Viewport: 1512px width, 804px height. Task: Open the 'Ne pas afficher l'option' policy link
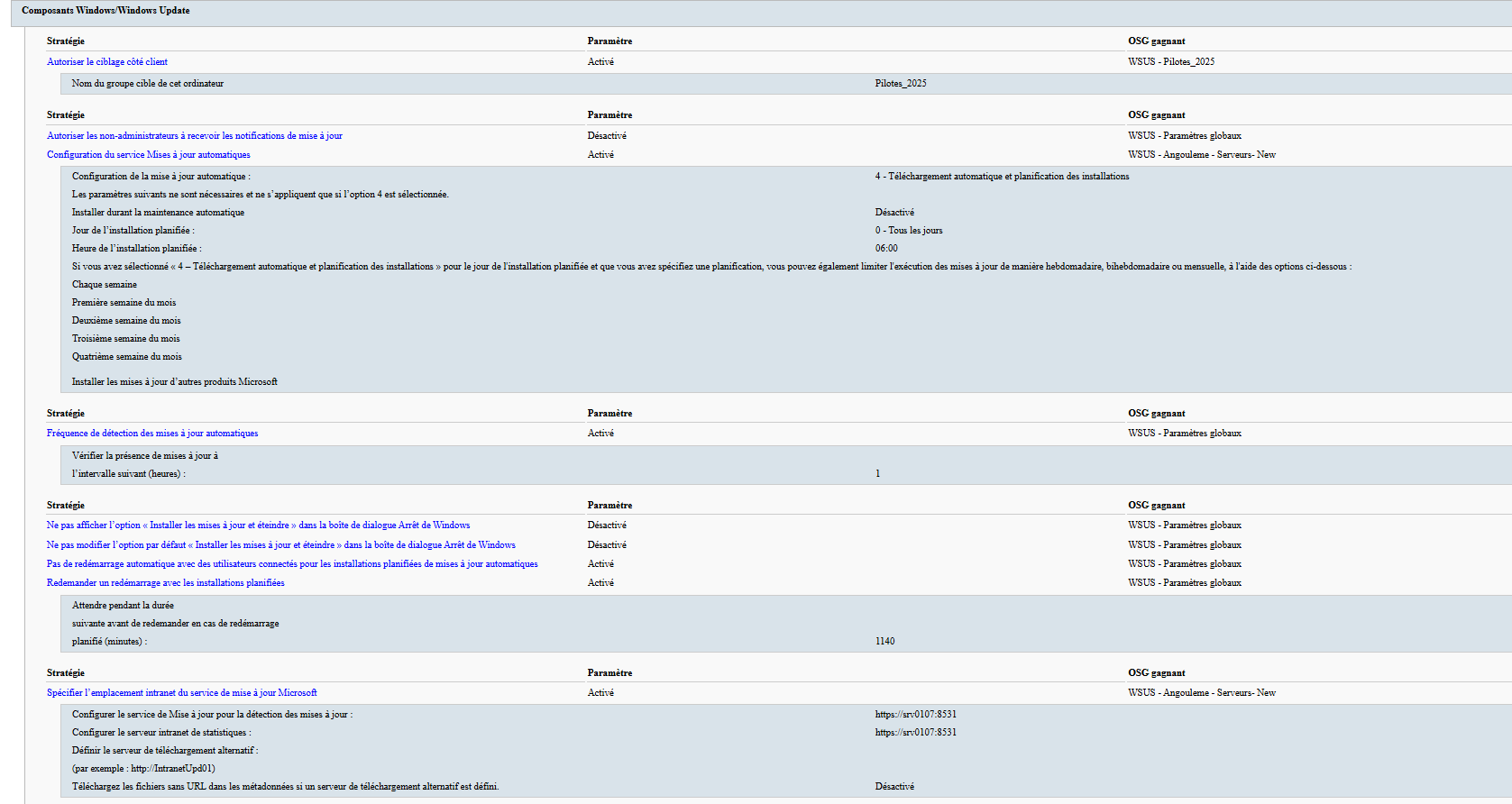click(259, 525)
